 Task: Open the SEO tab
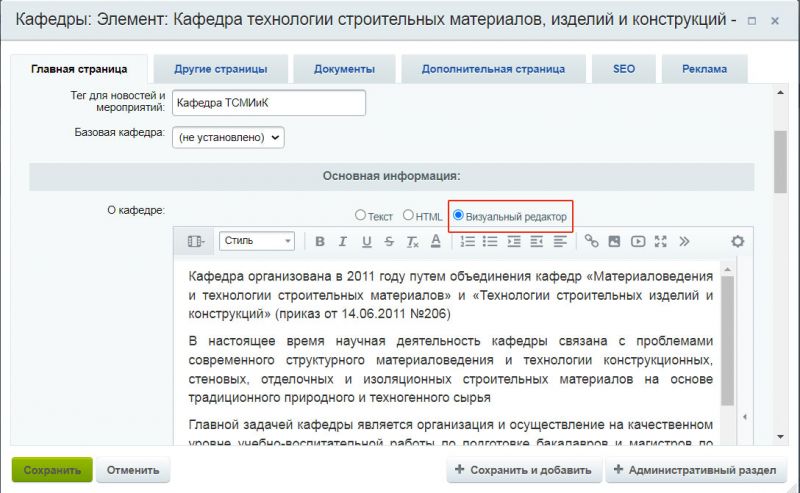tap(624, 69)
